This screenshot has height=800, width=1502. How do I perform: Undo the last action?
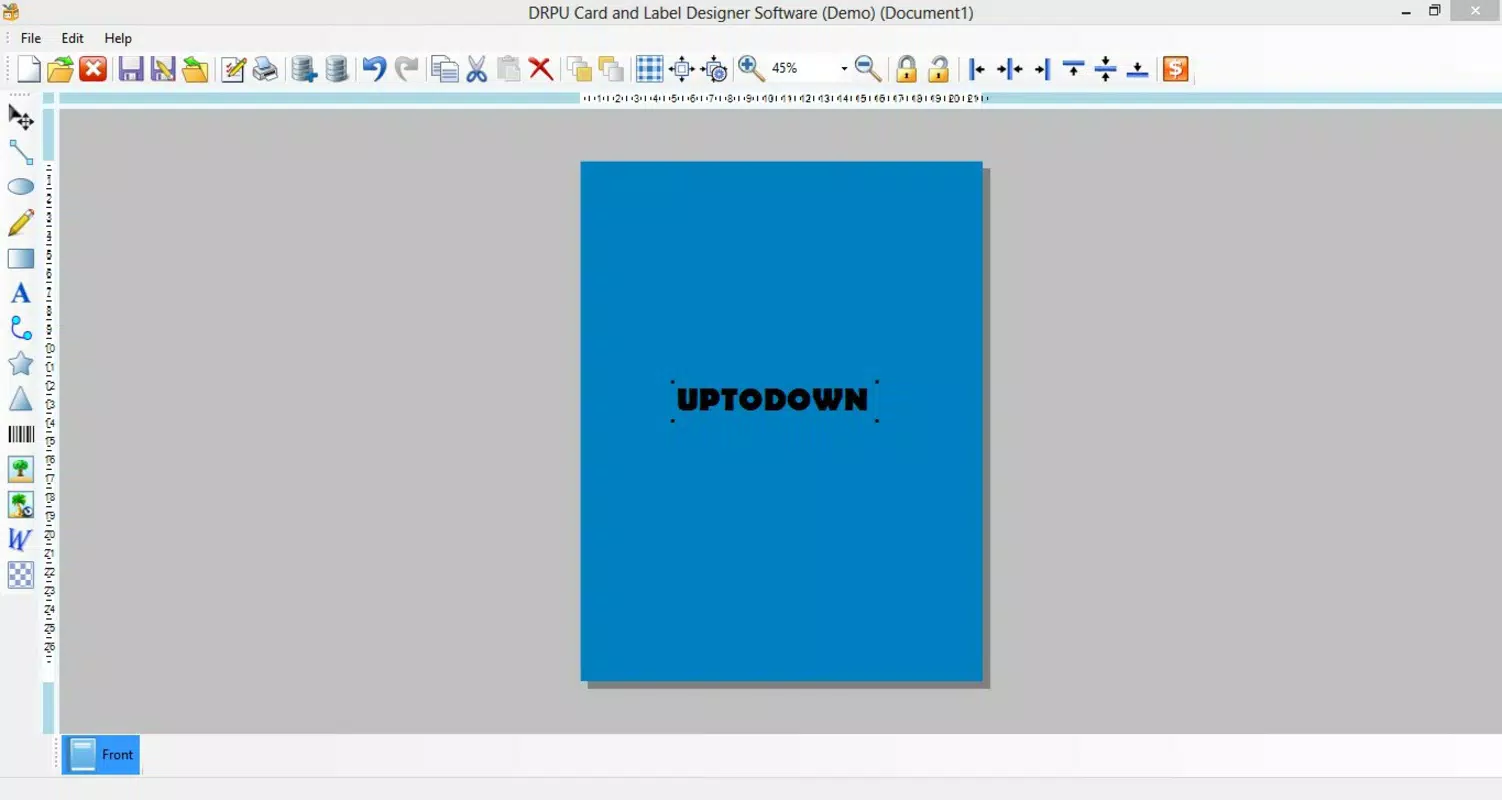(374, 69)
